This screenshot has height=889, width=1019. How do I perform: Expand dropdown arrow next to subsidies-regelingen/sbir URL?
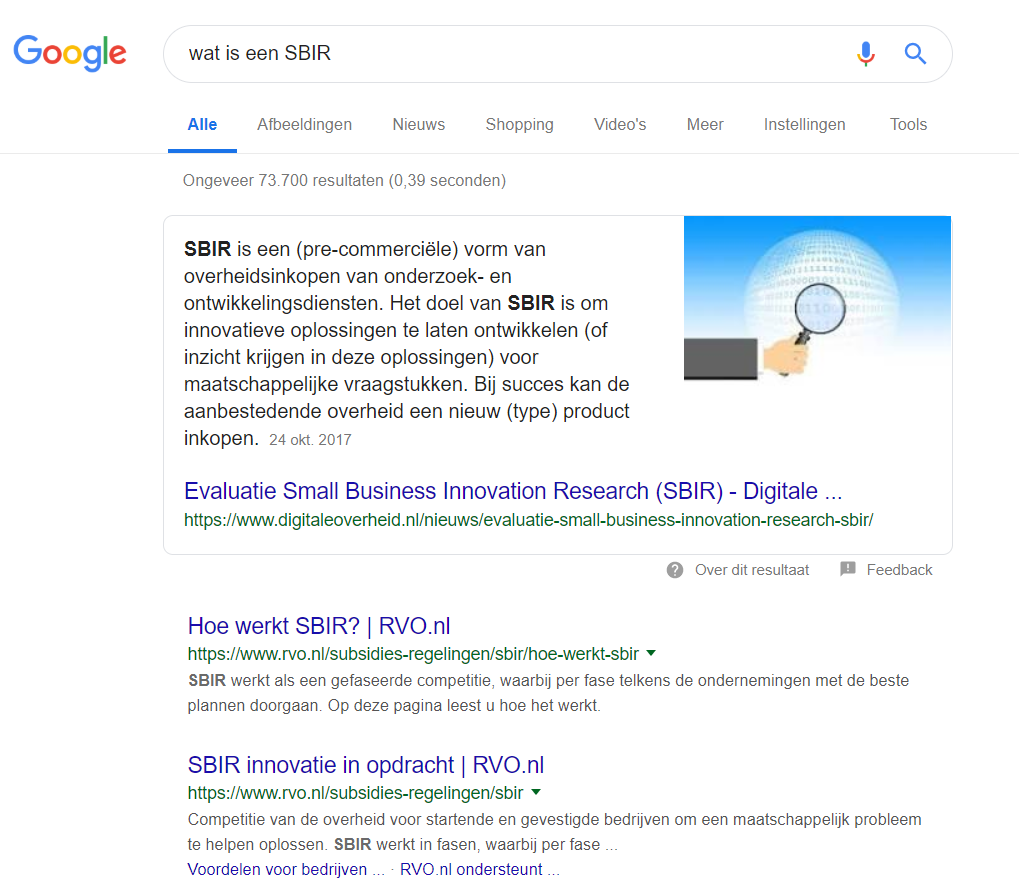click(536, 792)
